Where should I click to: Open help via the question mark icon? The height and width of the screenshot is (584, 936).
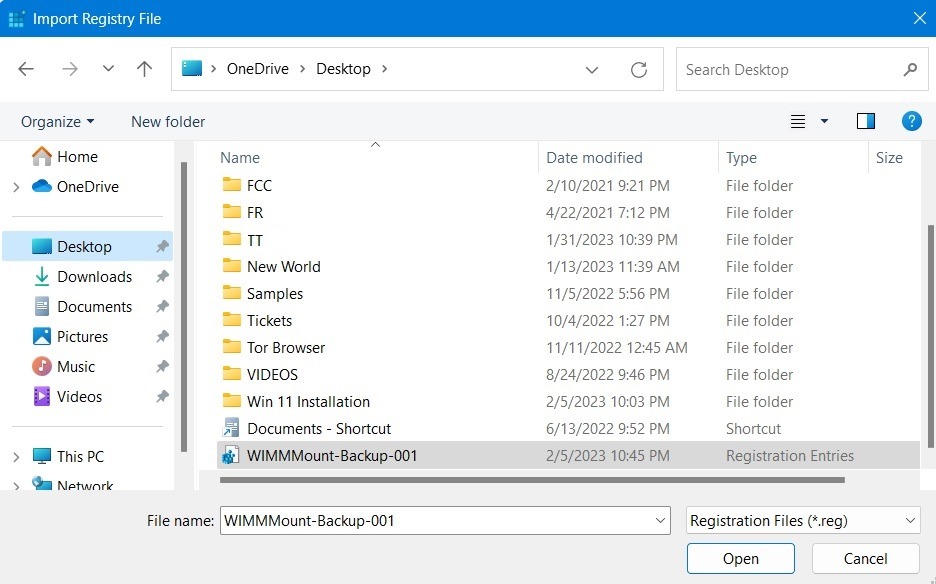pyautogui.click(x=911, y=121)
